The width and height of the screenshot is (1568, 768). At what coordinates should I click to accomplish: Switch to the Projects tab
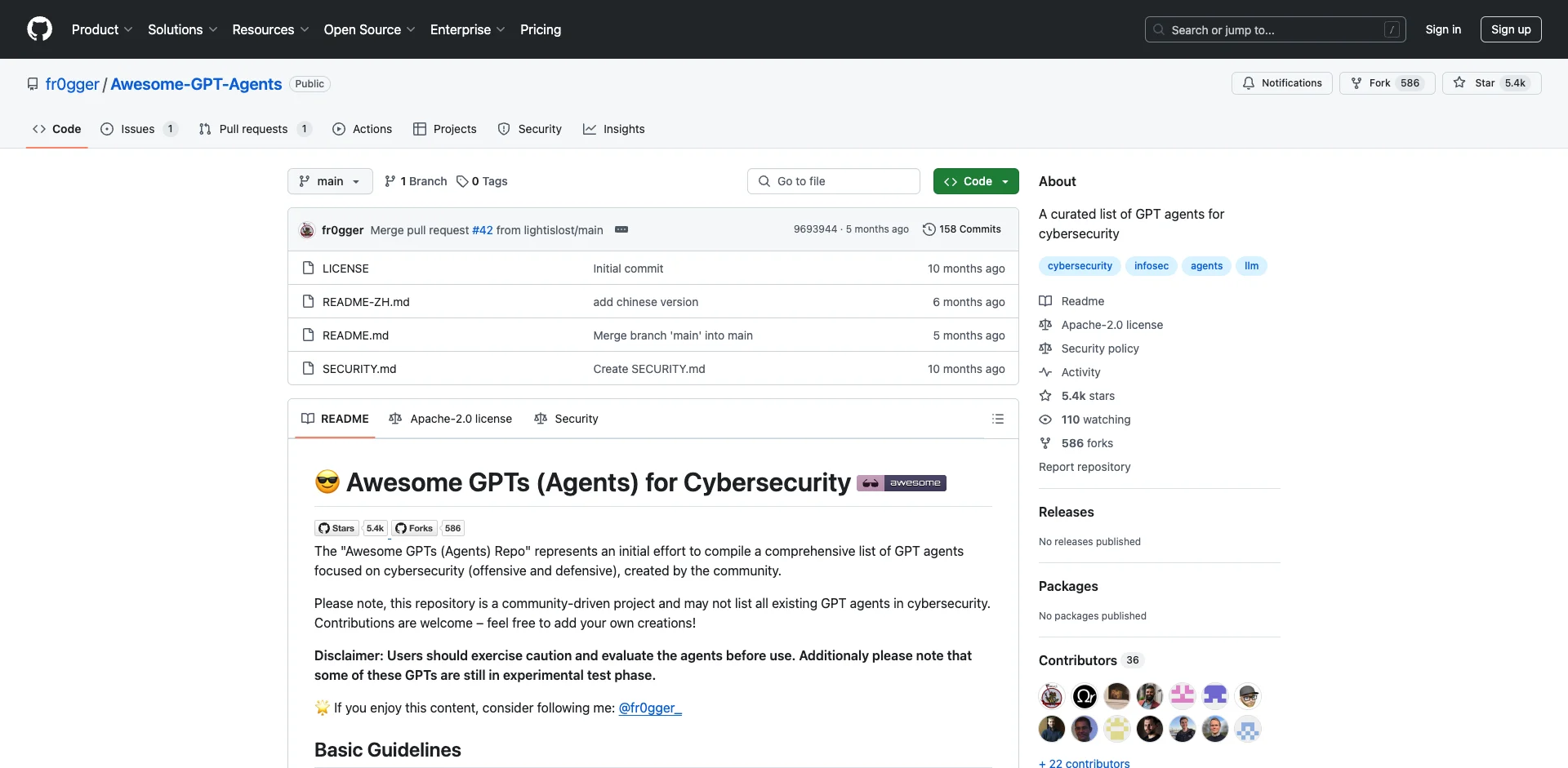[x=445, y=129]
